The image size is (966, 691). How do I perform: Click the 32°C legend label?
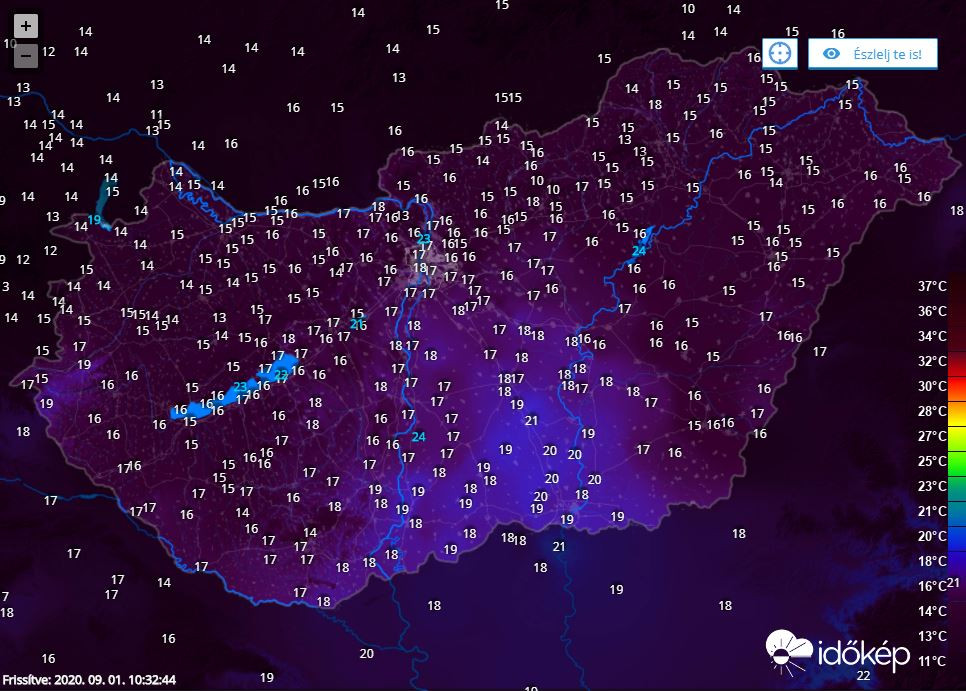point(932,361)
